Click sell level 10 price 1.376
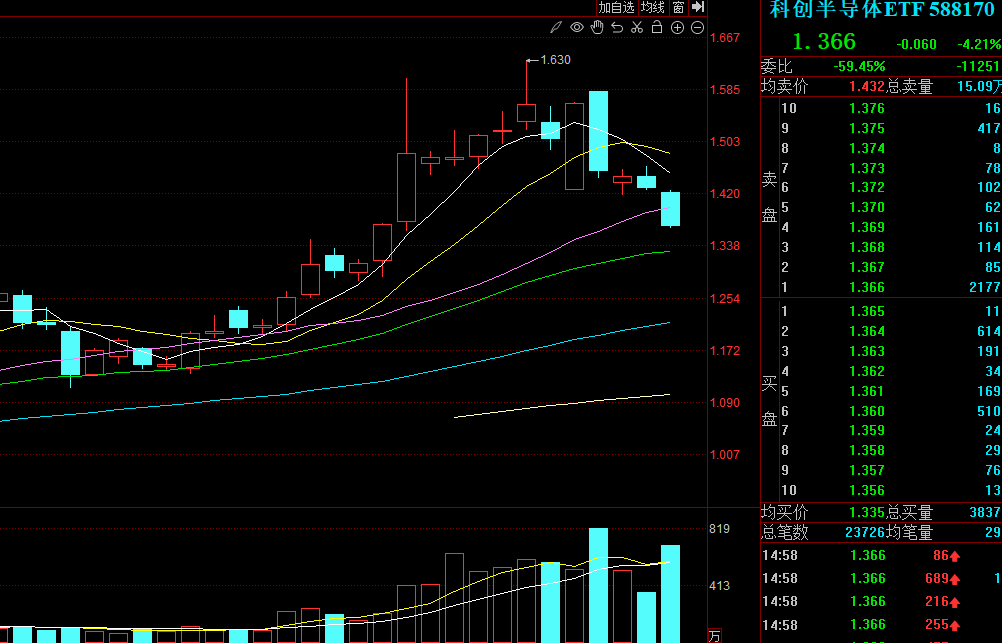The image size is (1002, 643). pyautogui.click(x=866, y=108)
